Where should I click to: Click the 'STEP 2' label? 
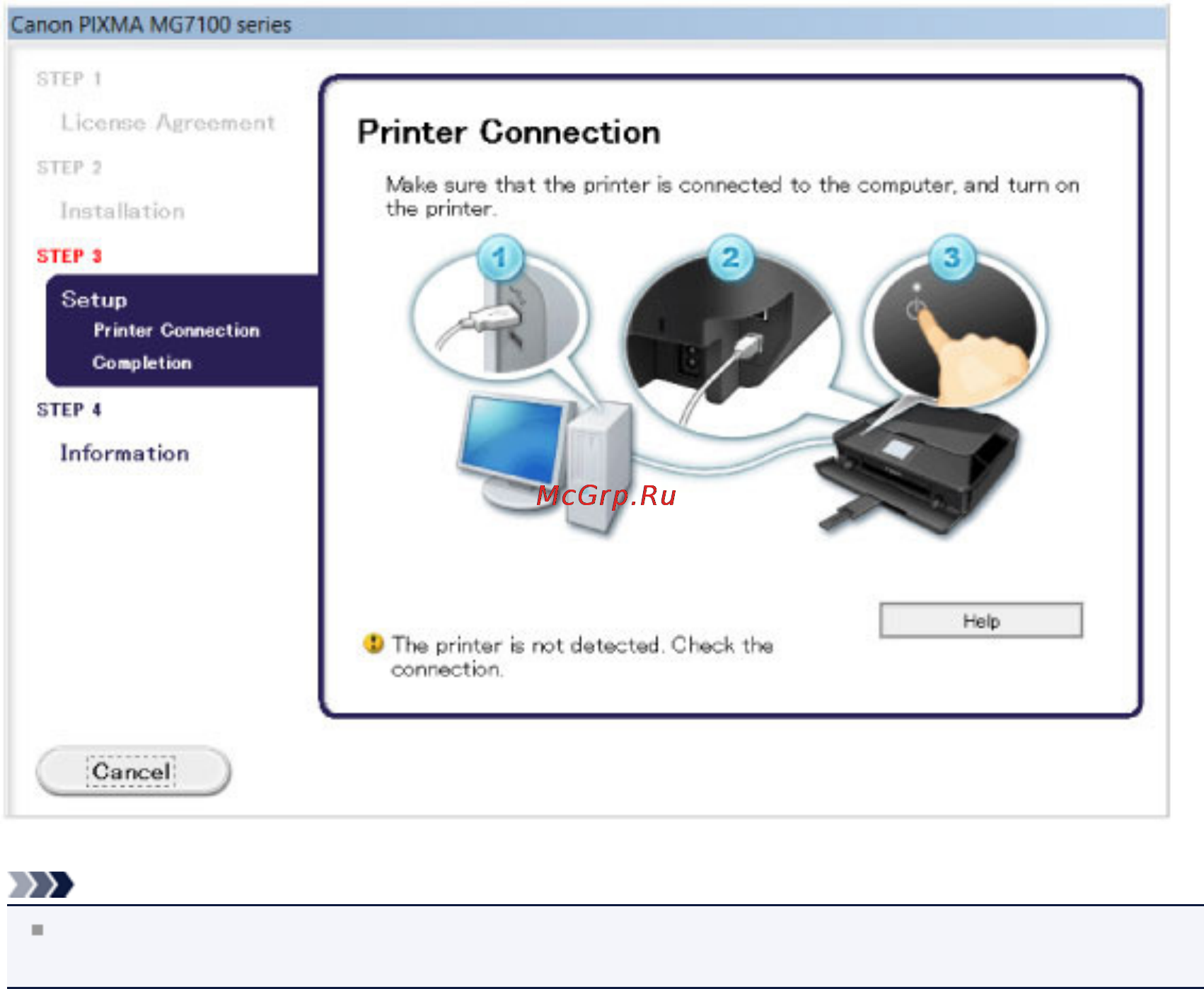click(x=69, y=168)
